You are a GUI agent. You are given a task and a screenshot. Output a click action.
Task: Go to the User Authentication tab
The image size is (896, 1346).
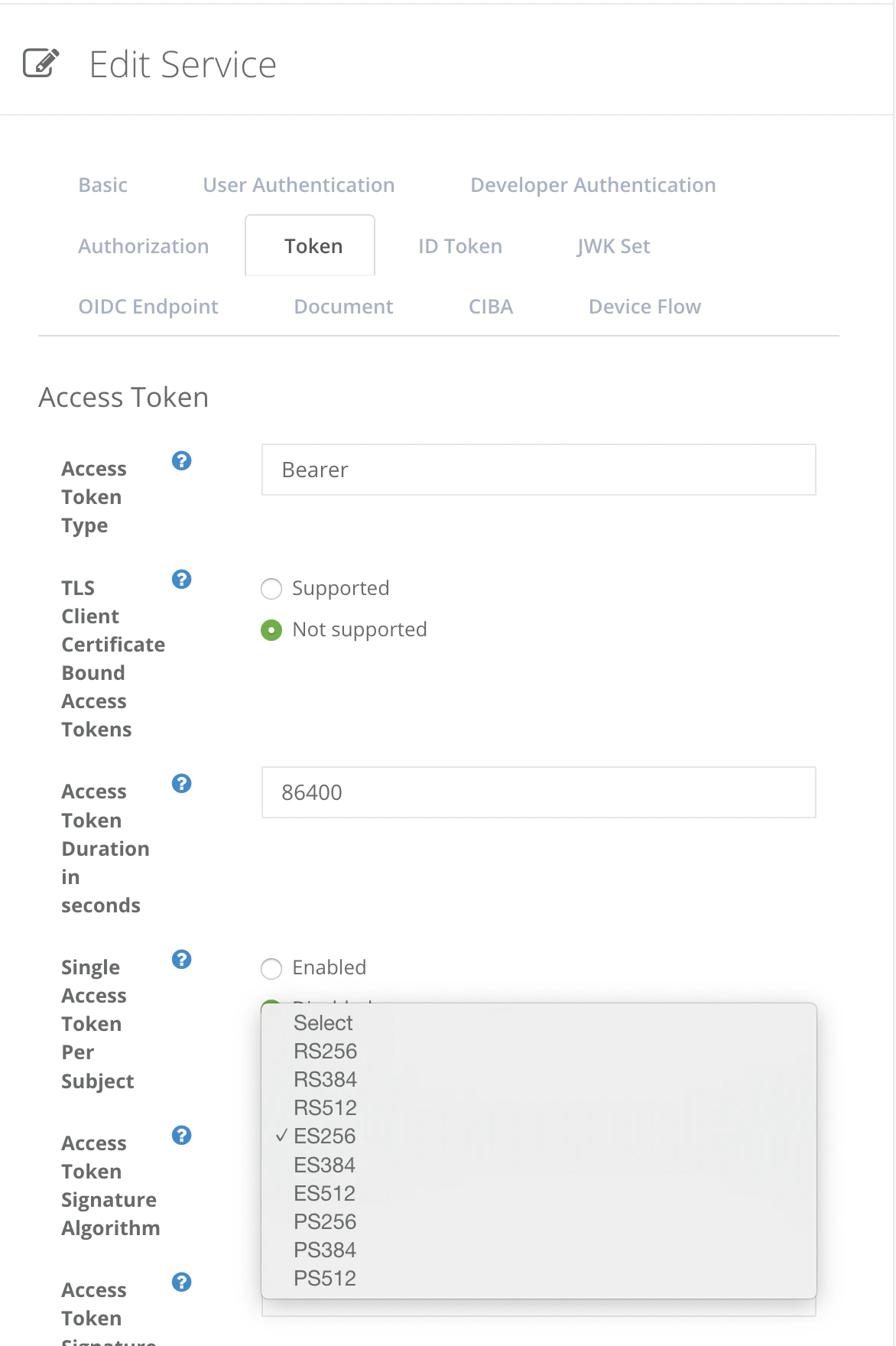tap(299, 185)
